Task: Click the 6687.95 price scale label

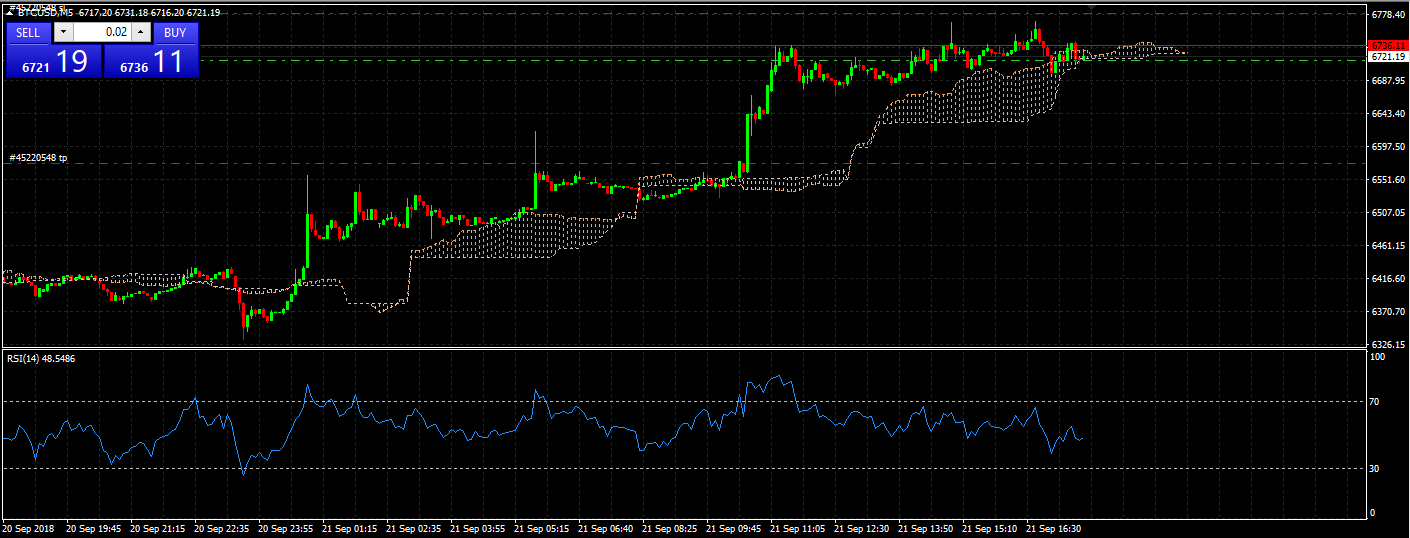Action: click(x=1388, y=80)
